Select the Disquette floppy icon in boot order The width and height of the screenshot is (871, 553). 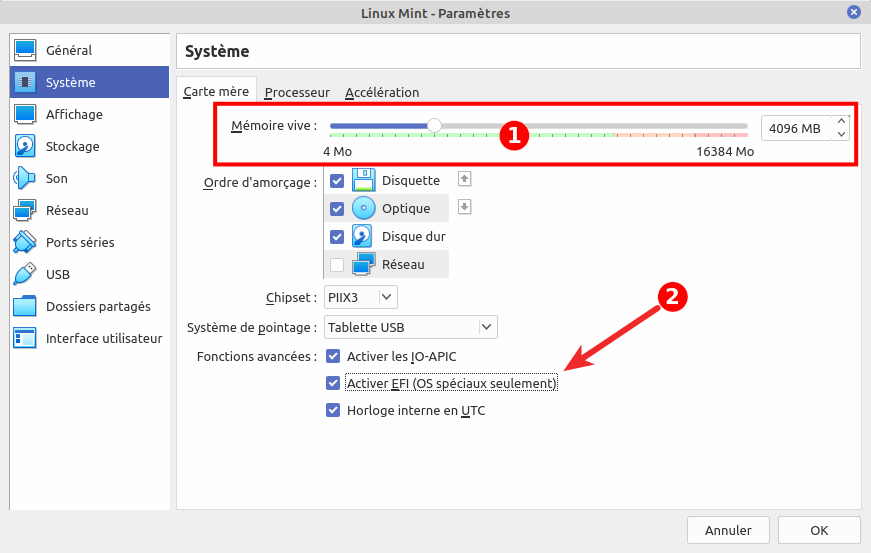coord(363,180)
